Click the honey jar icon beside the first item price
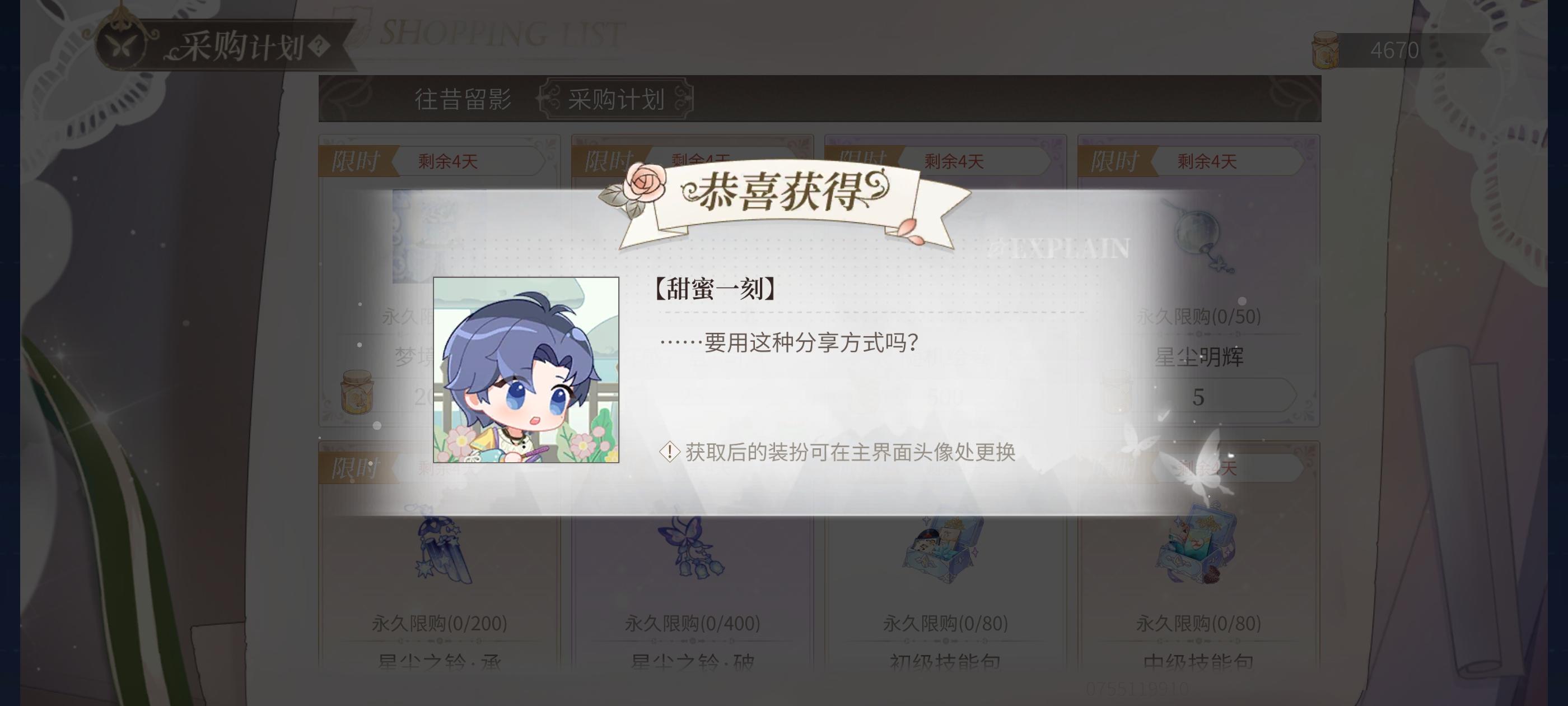The image size is (1568, 706). (357, 392)
